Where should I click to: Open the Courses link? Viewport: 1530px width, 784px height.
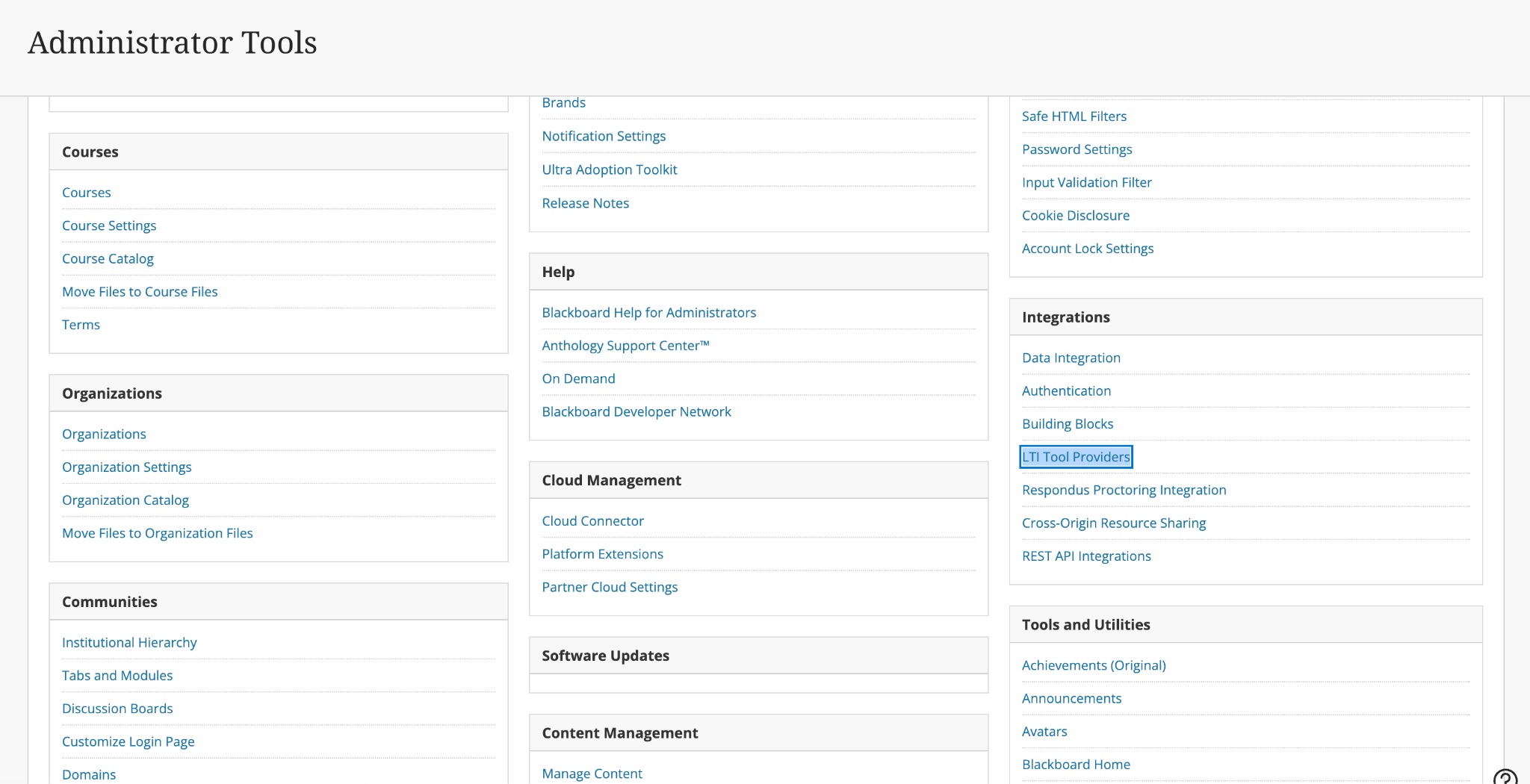tap(87, 193)
